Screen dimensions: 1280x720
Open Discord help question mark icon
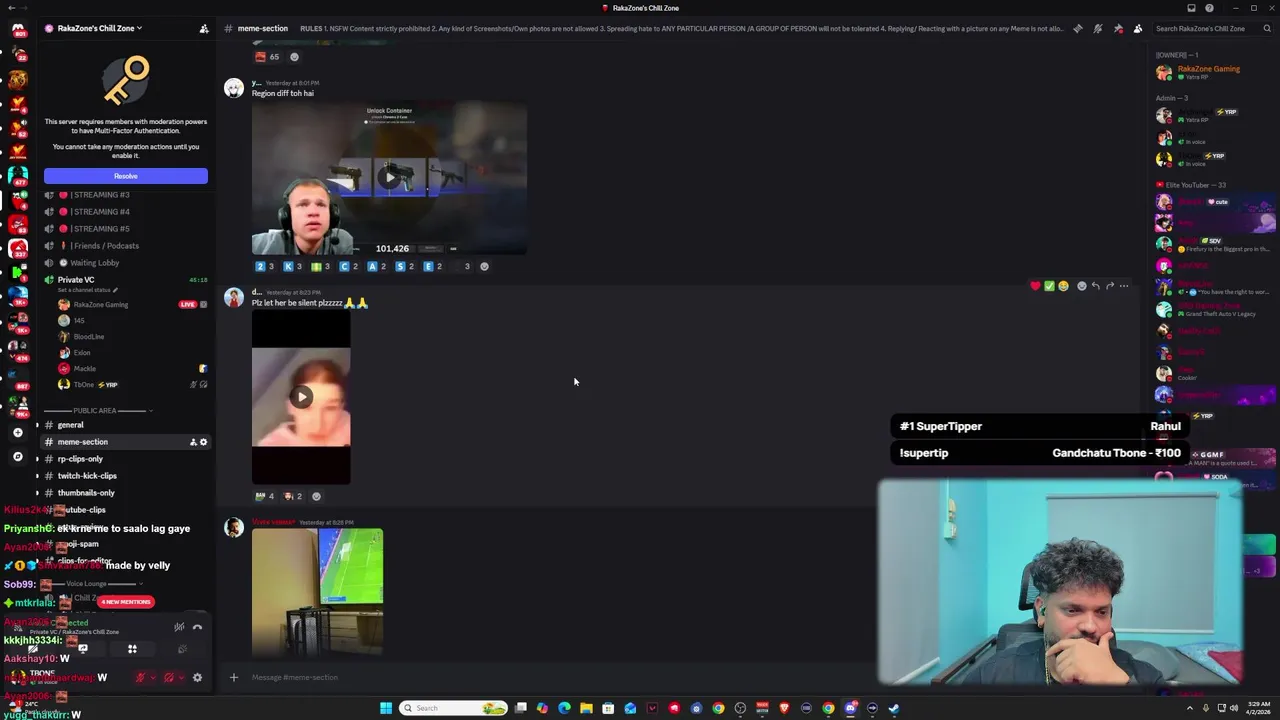(1209, 8)
